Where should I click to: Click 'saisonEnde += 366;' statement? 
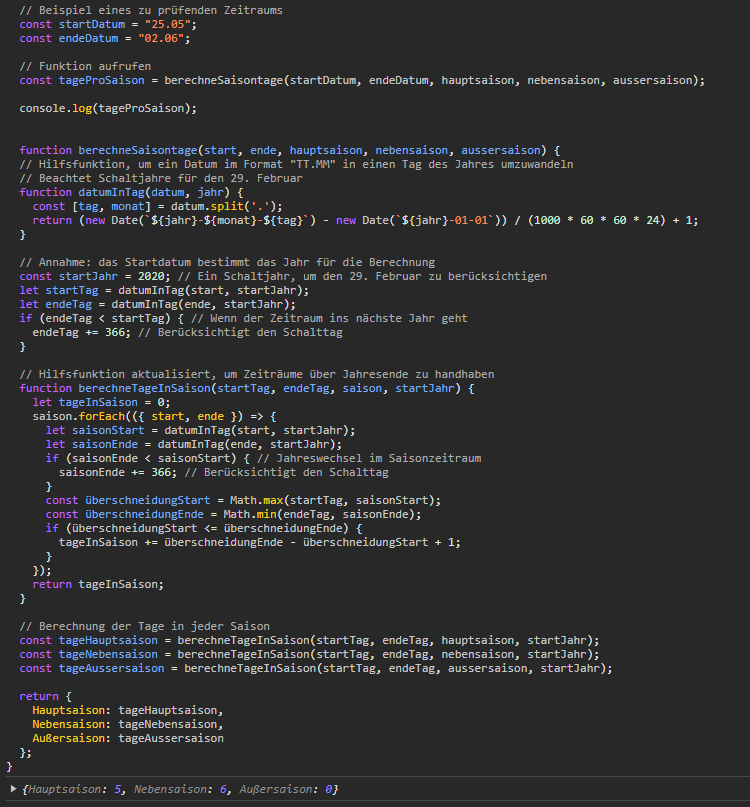coord(118,472)
